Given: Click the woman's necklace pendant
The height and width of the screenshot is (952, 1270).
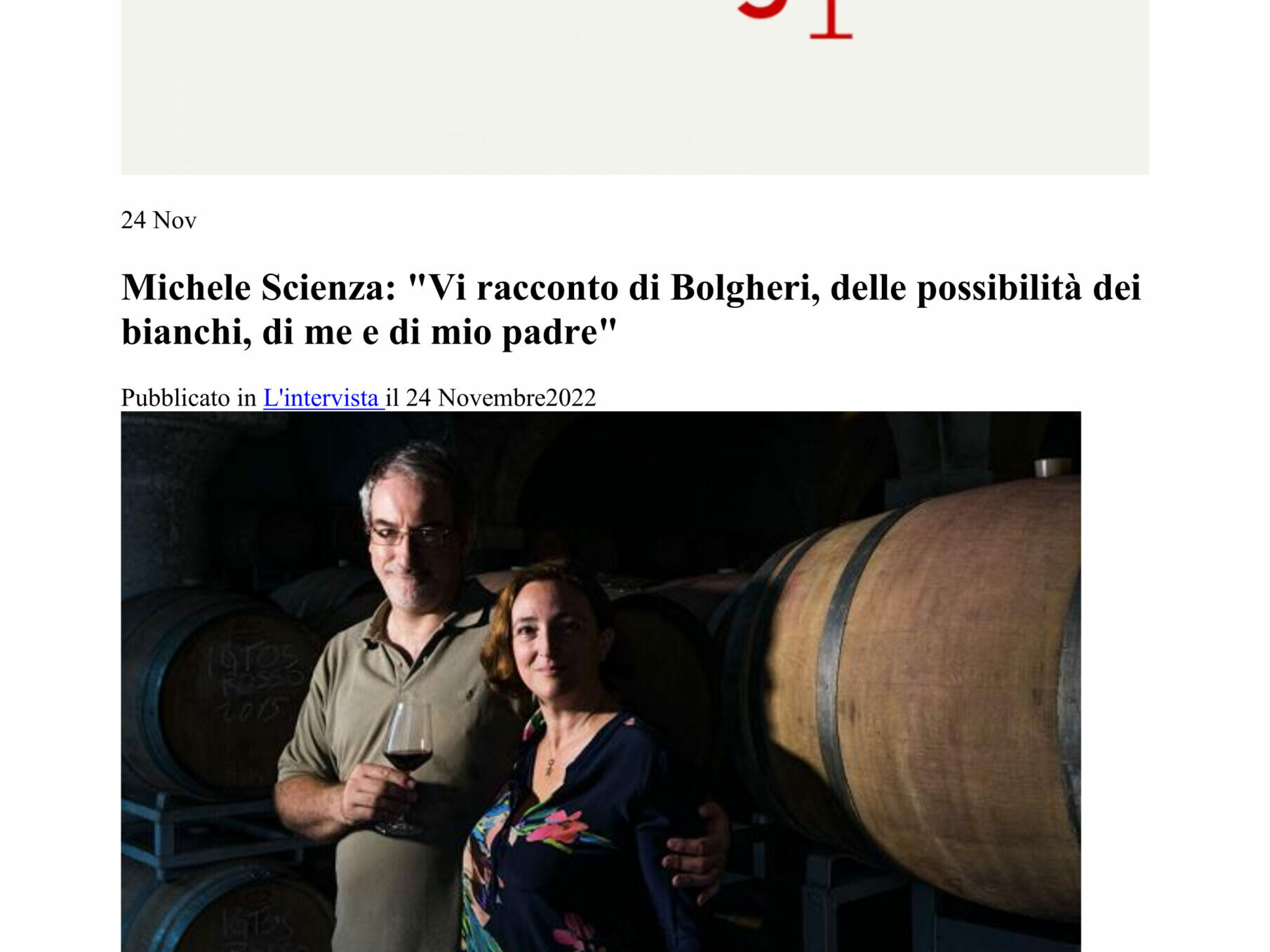Looking at the screenshot, I should [550, 767].
